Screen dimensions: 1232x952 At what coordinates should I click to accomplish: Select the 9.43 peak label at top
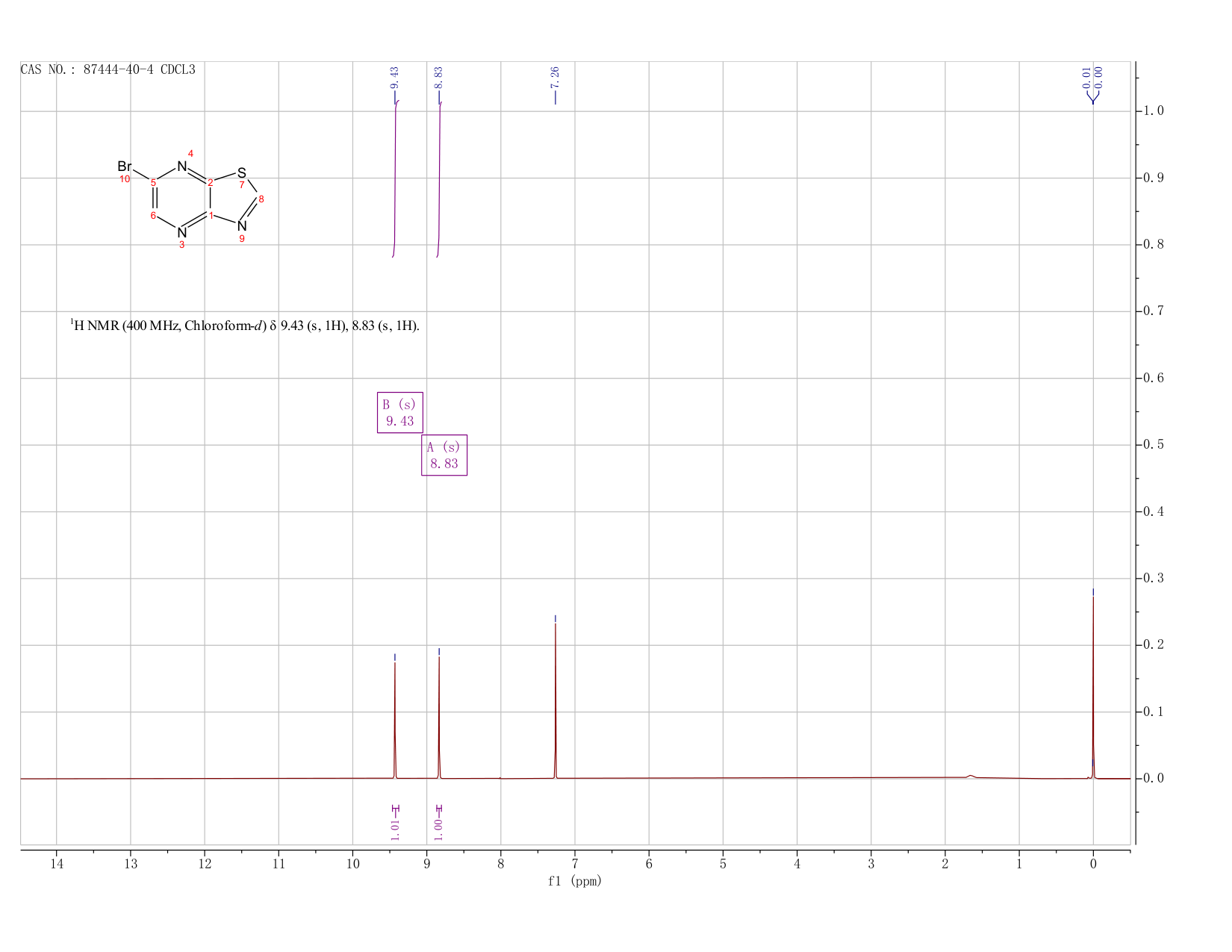click(x=395, y=77)
